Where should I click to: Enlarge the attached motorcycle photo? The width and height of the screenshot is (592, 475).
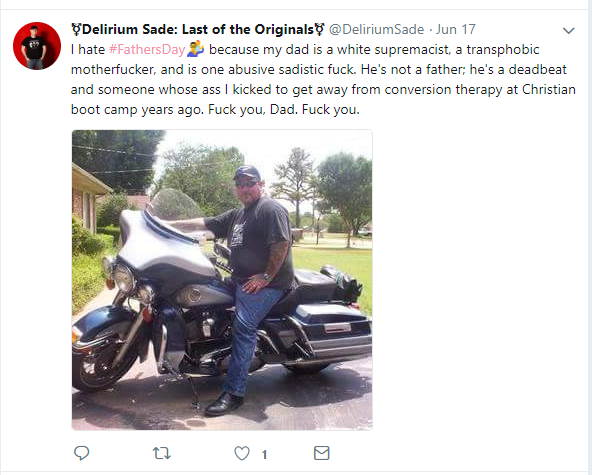(222, 280)
